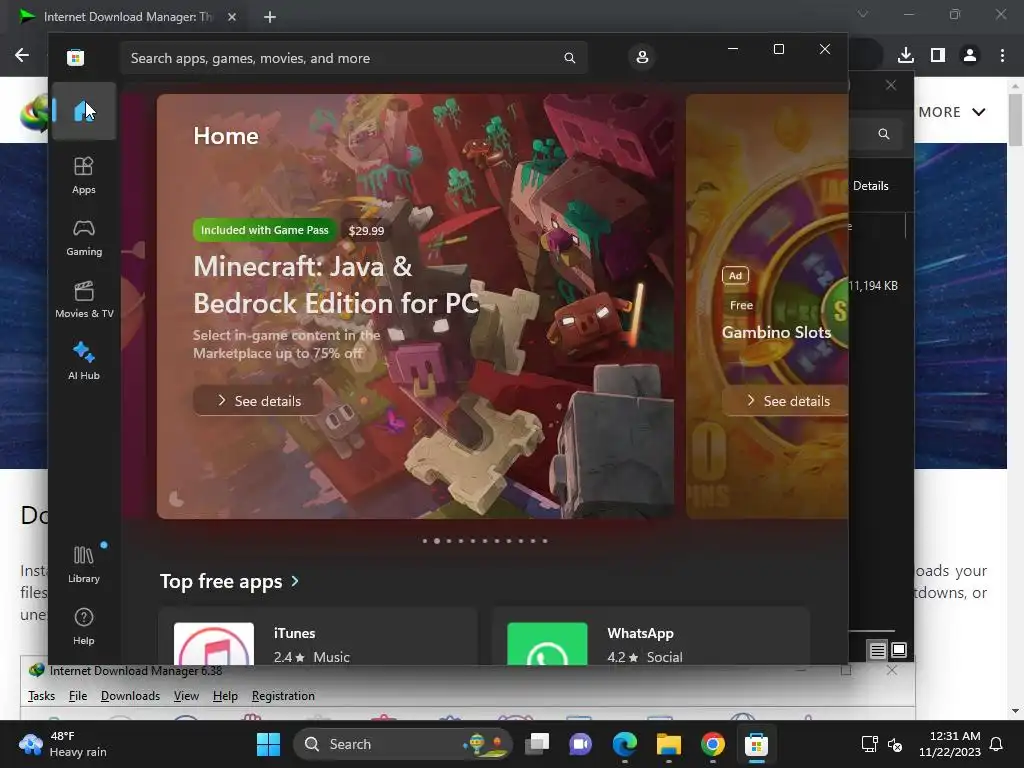1024x768 pixels.
Task: Open the Registration menu in Internet Download Manager
Action: (283, 696)
